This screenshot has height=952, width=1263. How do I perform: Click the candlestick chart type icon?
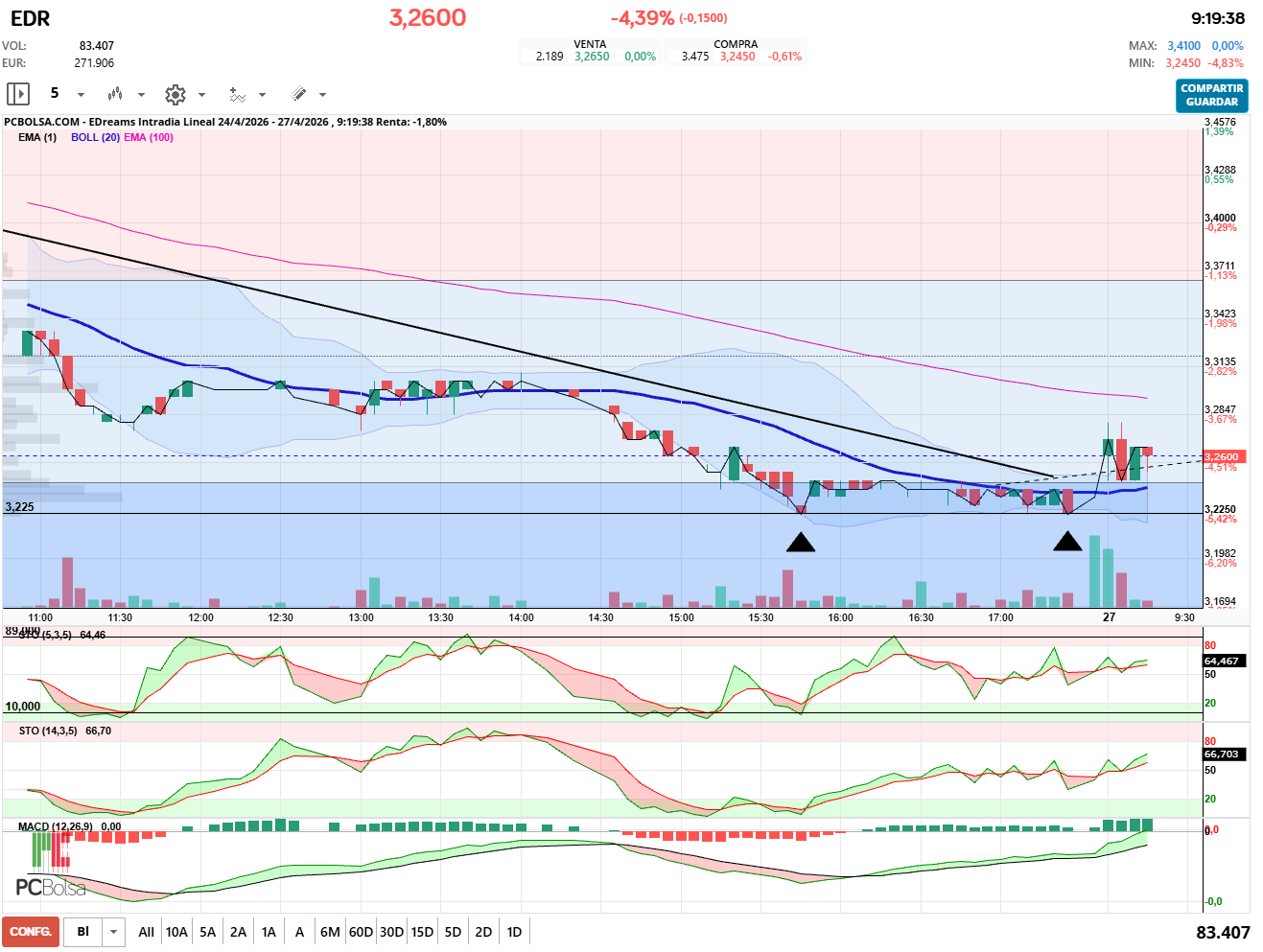[x=115, y=94]
